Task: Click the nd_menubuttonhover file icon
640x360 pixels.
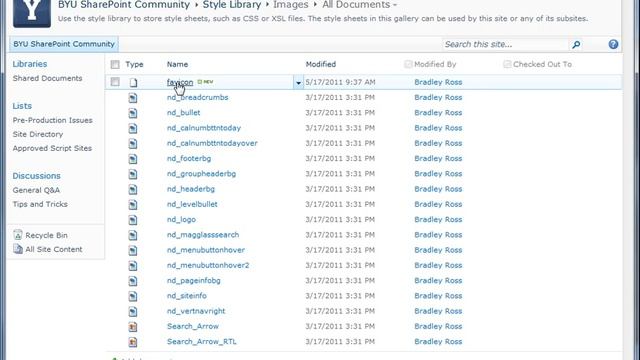Action: coord(133,250)
